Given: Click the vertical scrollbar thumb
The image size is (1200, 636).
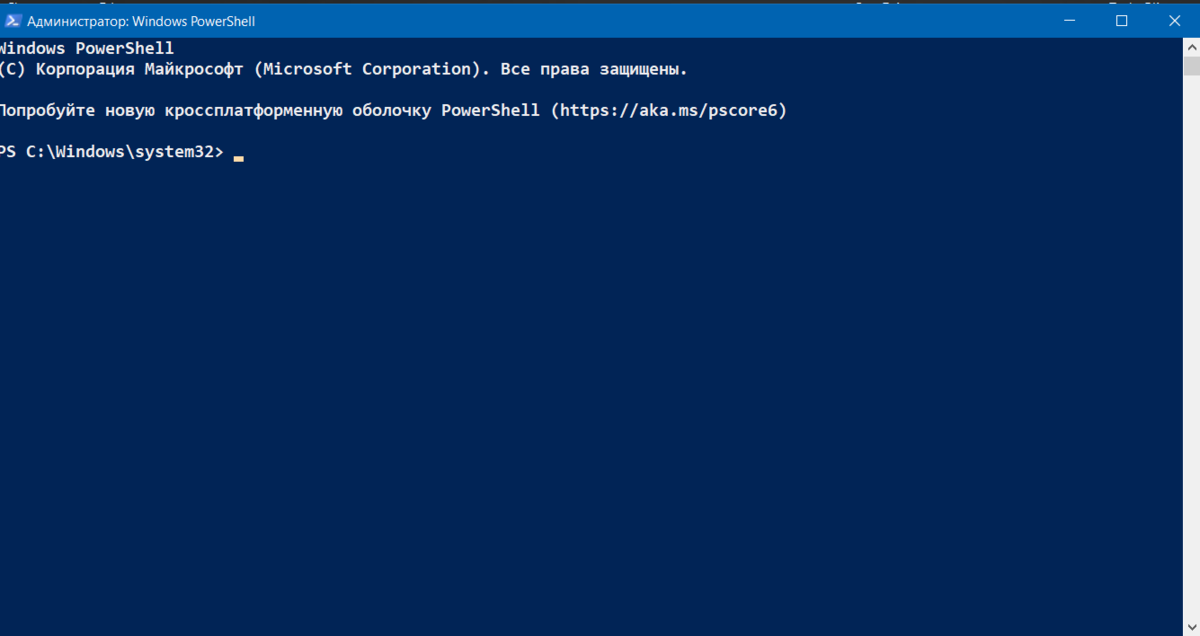Looking at the screenshot, I should coord(1191,66).
